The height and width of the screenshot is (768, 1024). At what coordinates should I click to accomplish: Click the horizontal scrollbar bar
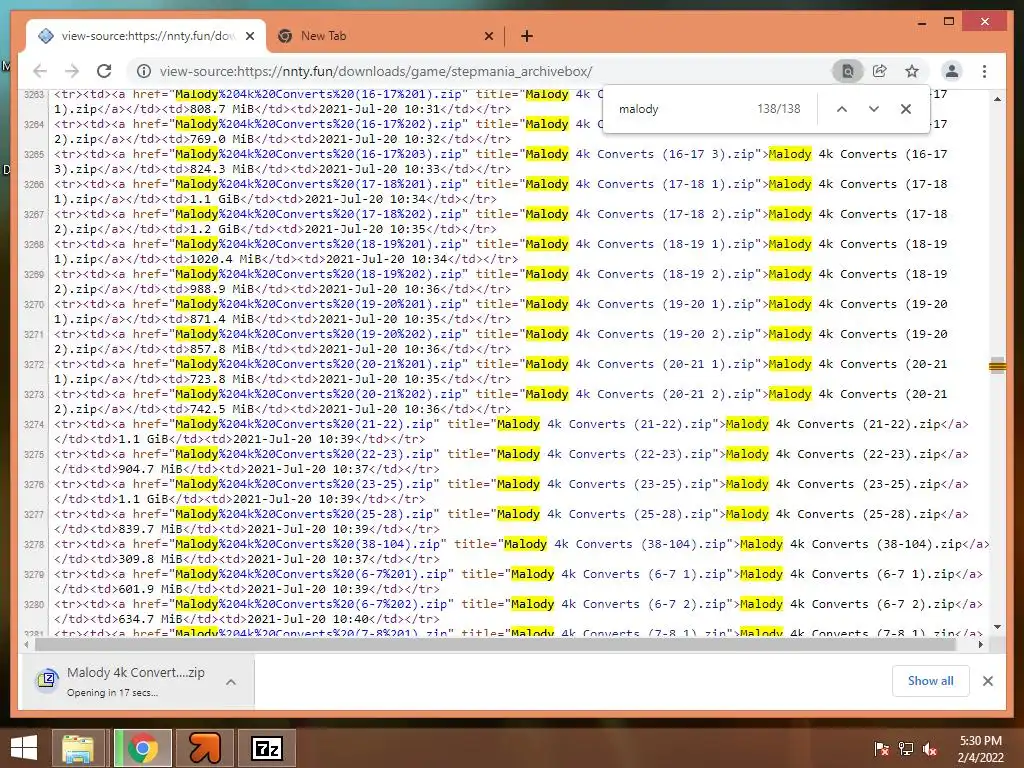(x=495, y=645)
